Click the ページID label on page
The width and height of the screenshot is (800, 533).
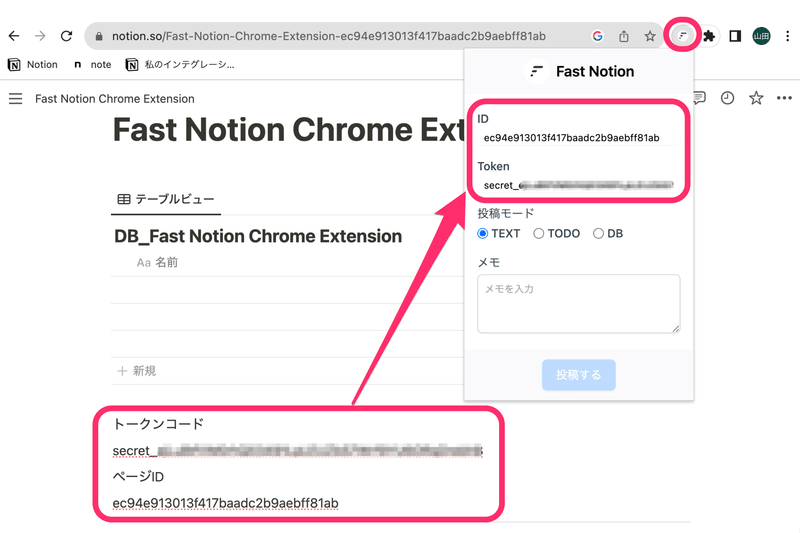[138, 477]
